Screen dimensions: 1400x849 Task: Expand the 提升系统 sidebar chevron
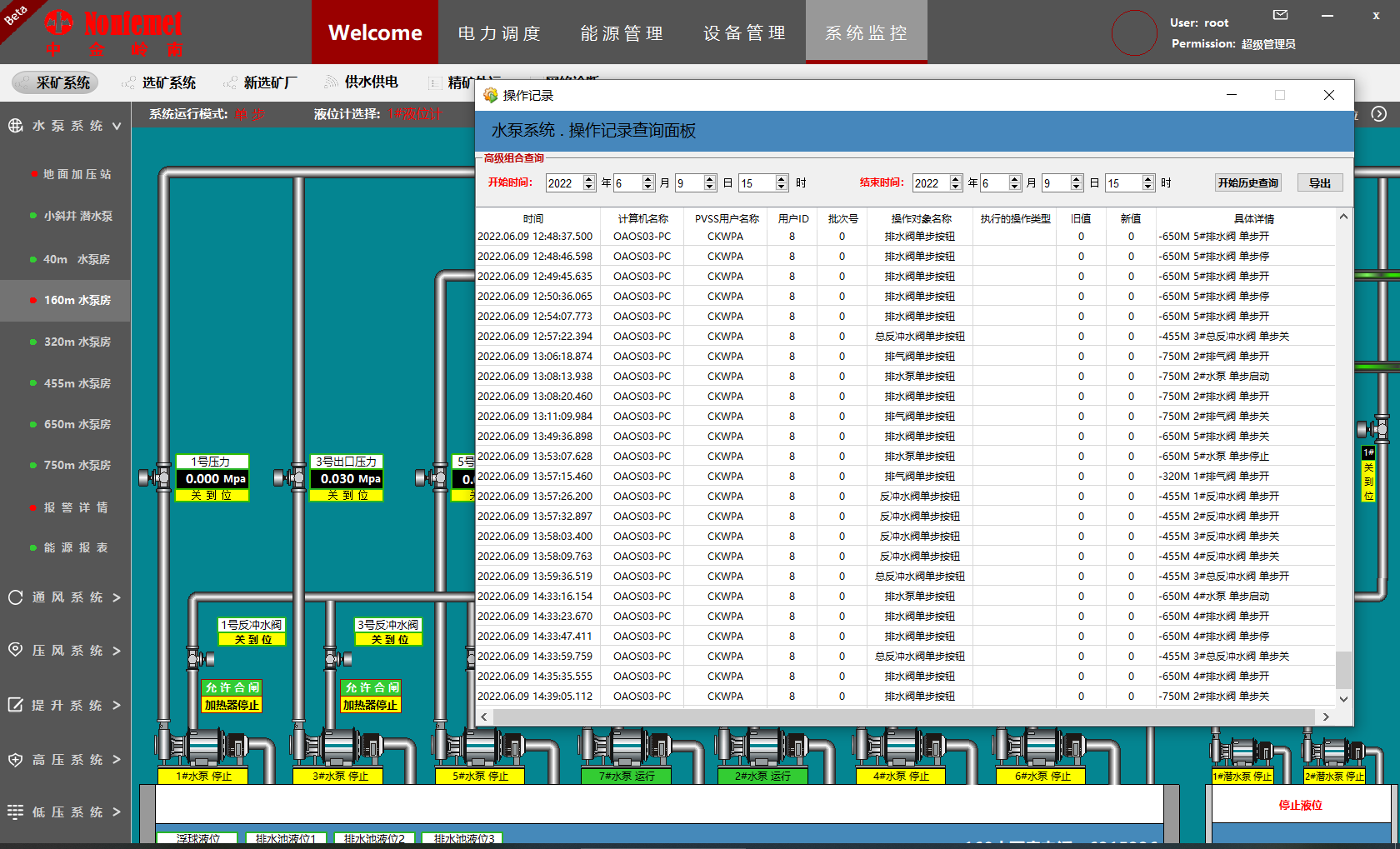coord(117,705)
